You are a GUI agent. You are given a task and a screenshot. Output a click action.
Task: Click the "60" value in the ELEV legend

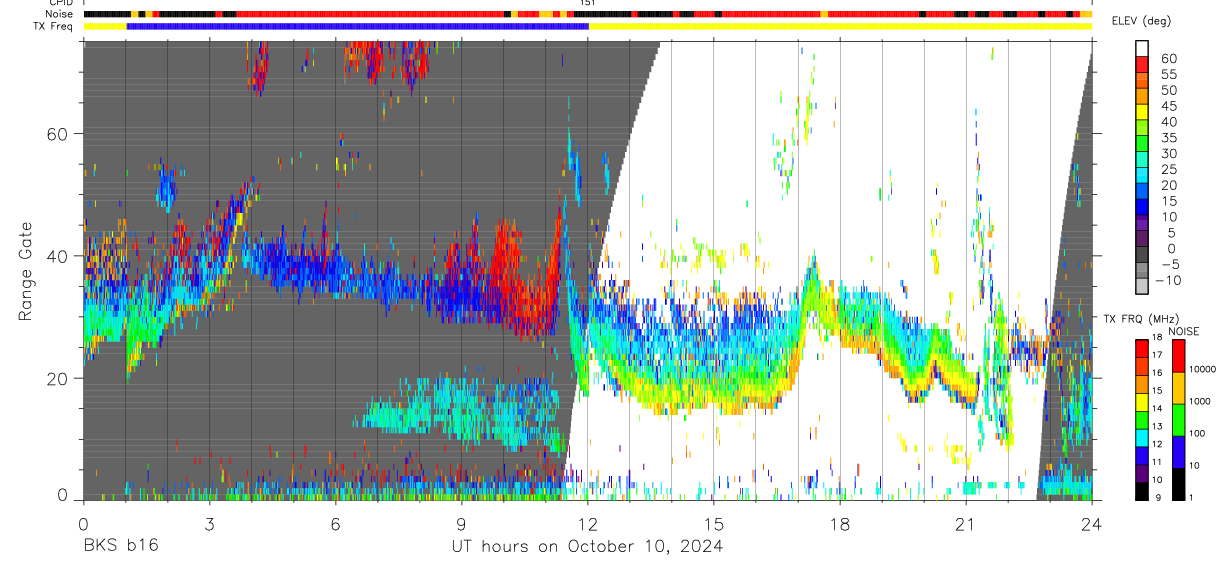[1168, 58]
